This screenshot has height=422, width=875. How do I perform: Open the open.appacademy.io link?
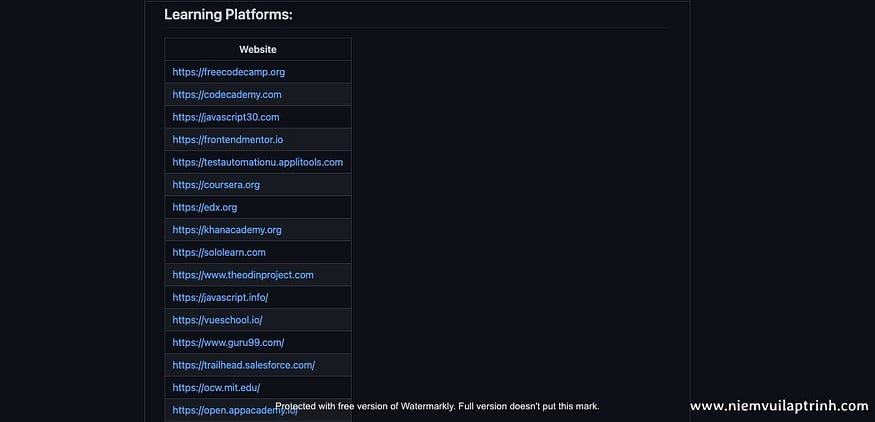(x=235, y=410)
